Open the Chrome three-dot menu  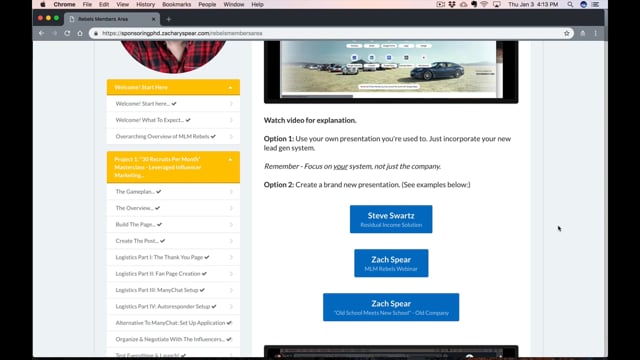(x=596, y=33)
